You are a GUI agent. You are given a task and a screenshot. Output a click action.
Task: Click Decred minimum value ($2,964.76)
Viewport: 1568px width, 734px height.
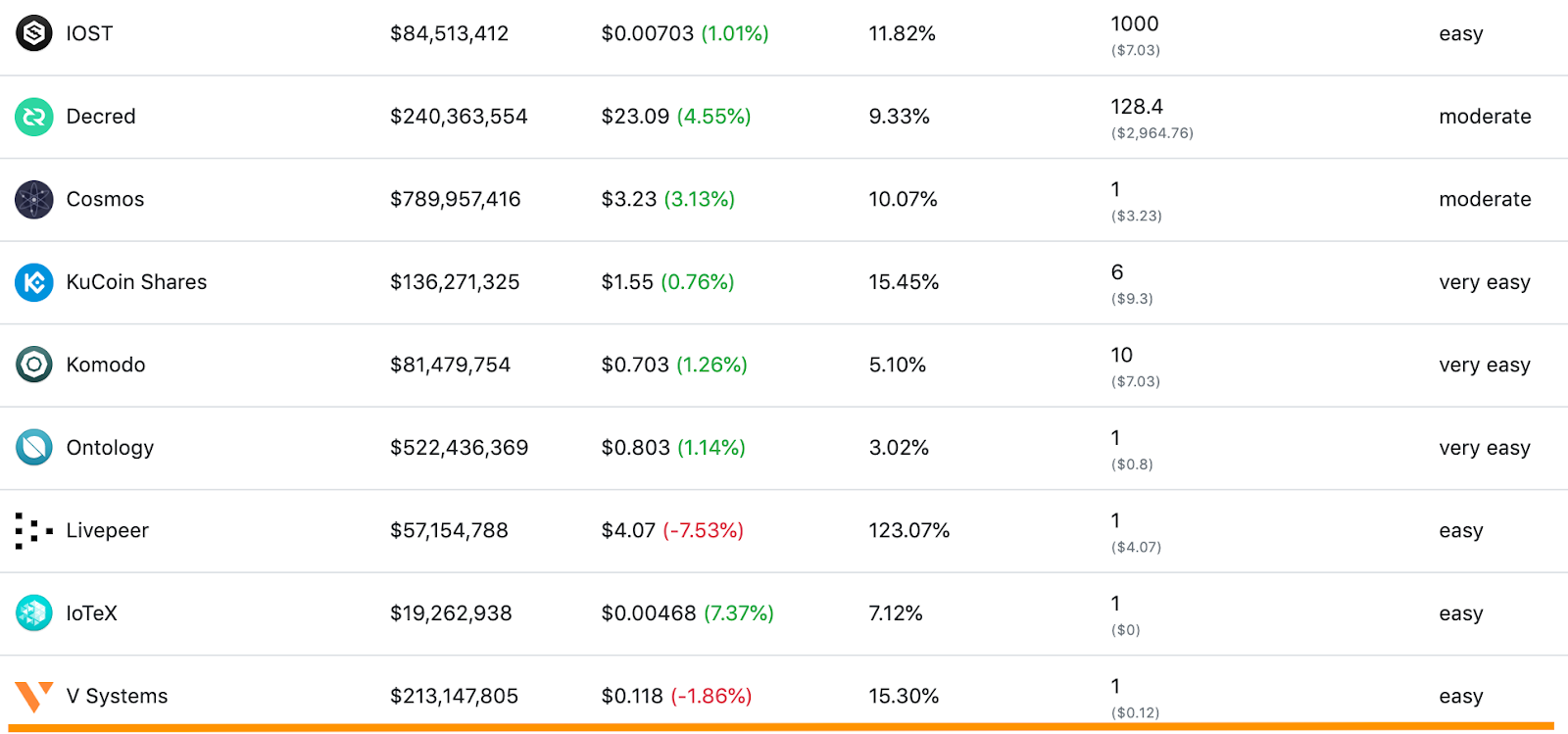point(1152,133)
